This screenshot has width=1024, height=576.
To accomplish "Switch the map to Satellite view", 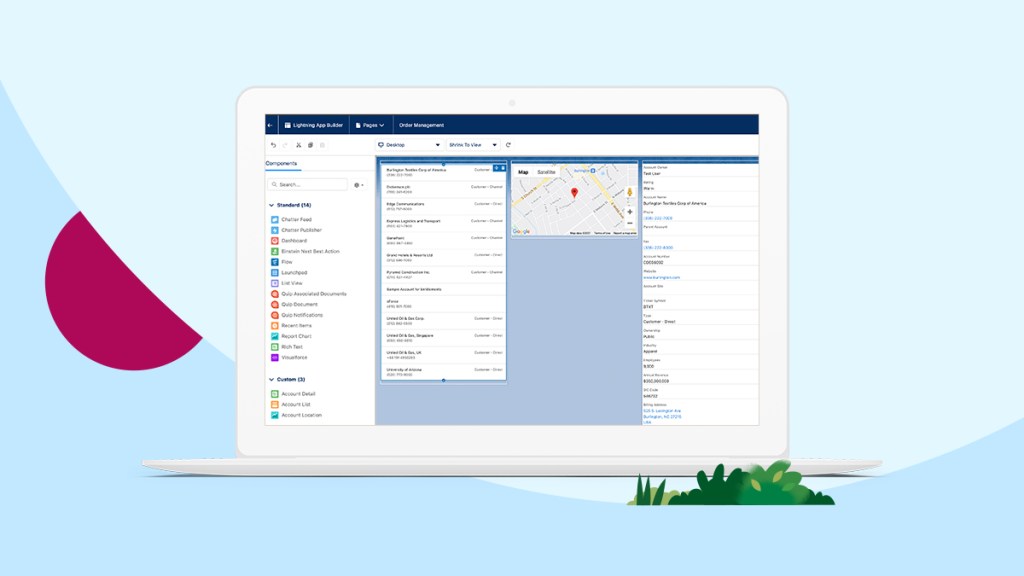I will click(x=546, y=172).
